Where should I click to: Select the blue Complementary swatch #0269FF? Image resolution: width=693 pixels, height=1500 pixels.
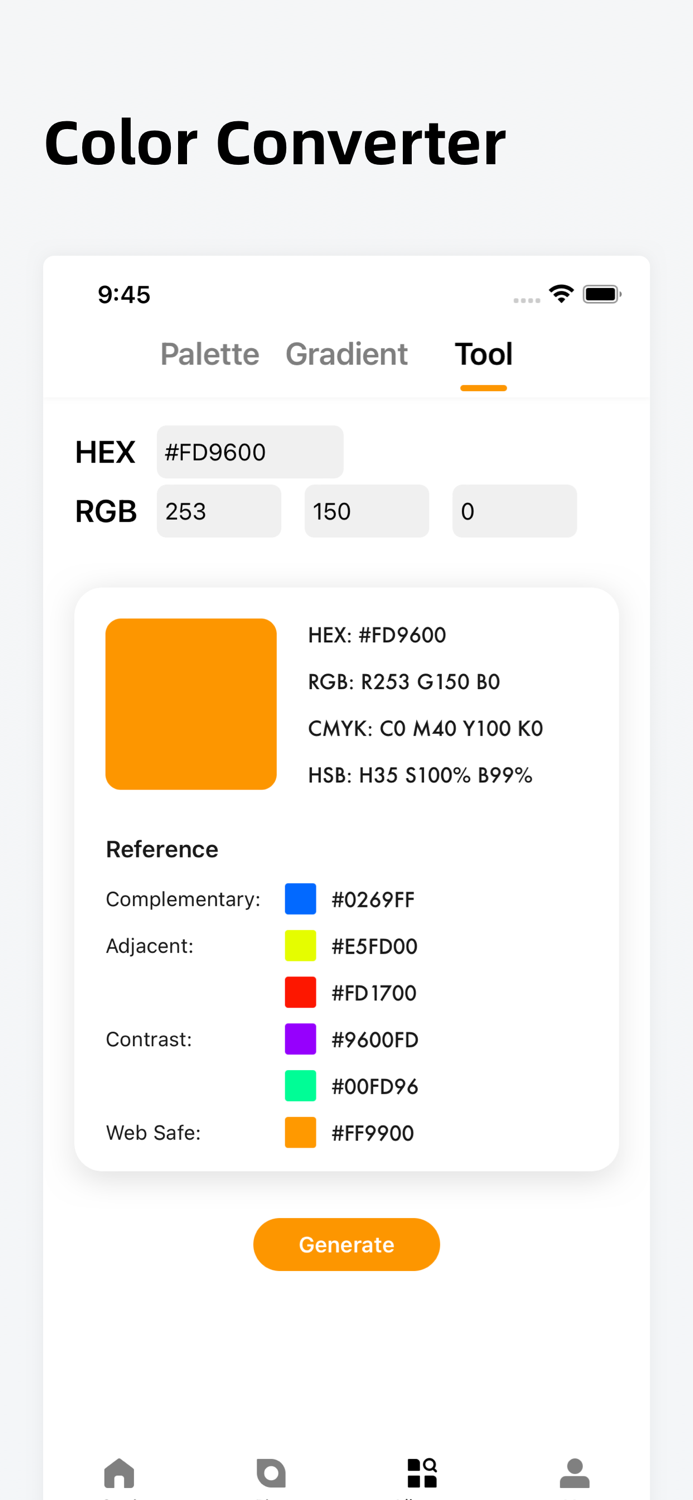pos(300,898)
